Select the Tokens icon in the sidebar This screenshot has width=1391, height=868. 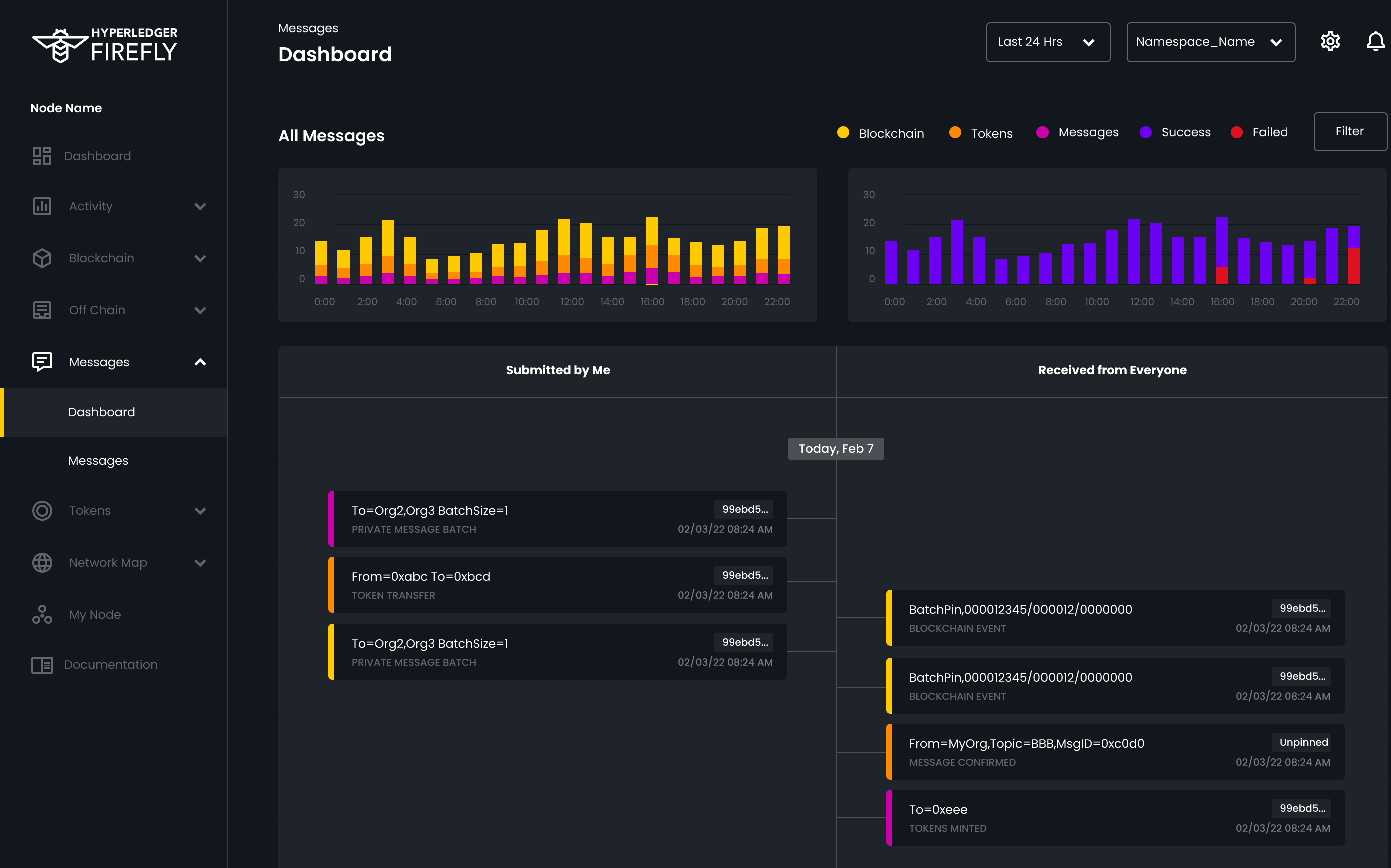42,511
